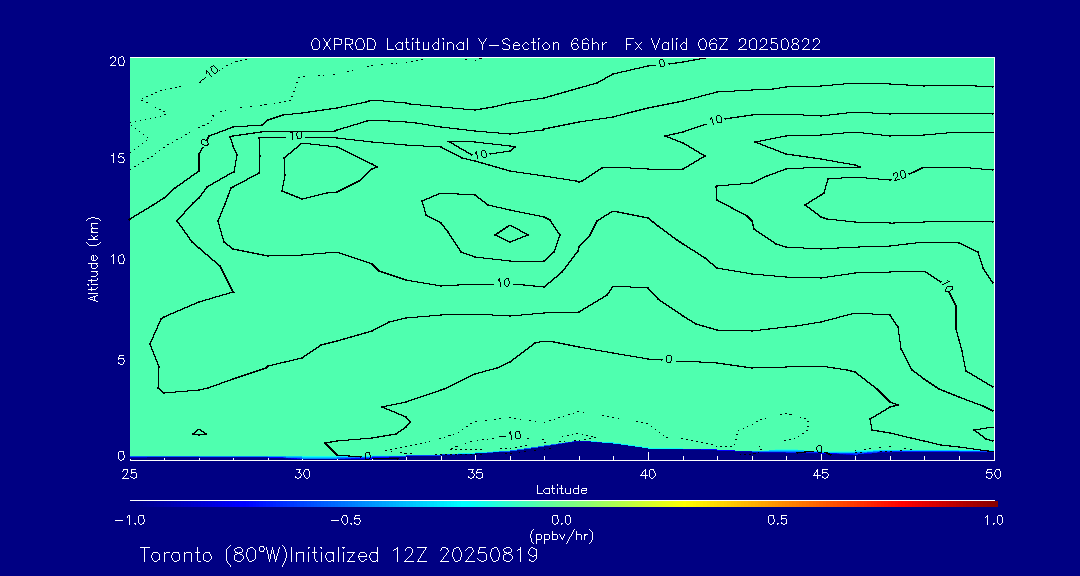This screenshot has height=576, width=1080.
Task: Click the small diamond-shaped contour near 11 km
Action: point(511,234)
